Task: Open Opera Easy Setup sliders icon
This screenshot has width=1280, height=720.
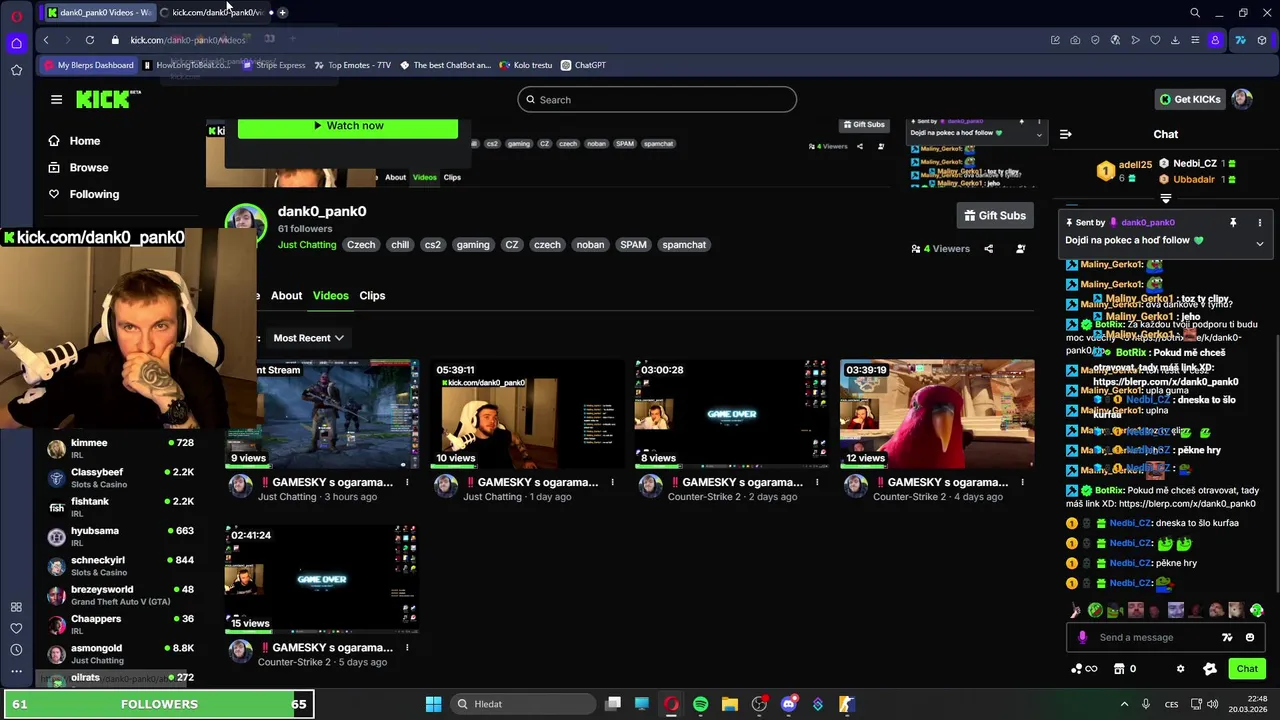Action: 1195,40
